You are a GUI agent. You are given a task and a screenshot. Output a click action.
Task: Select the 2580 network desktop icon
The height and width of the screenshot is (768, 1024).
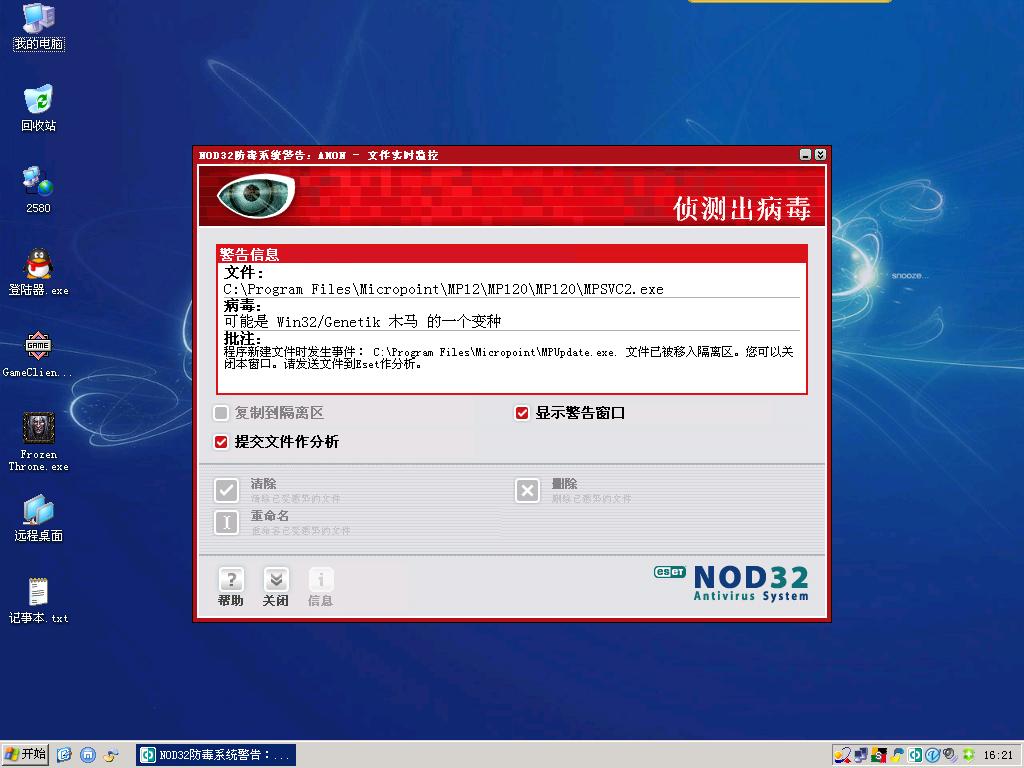39,190
